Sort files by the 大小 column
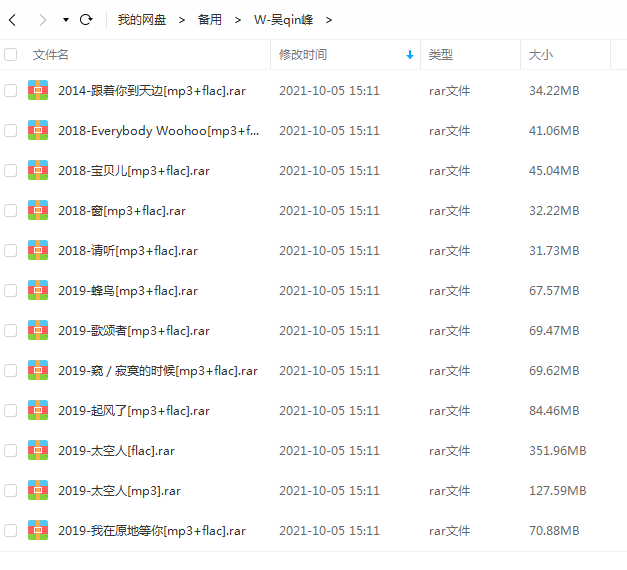This screenshot has height=570, width=627. tap(541, 55)
